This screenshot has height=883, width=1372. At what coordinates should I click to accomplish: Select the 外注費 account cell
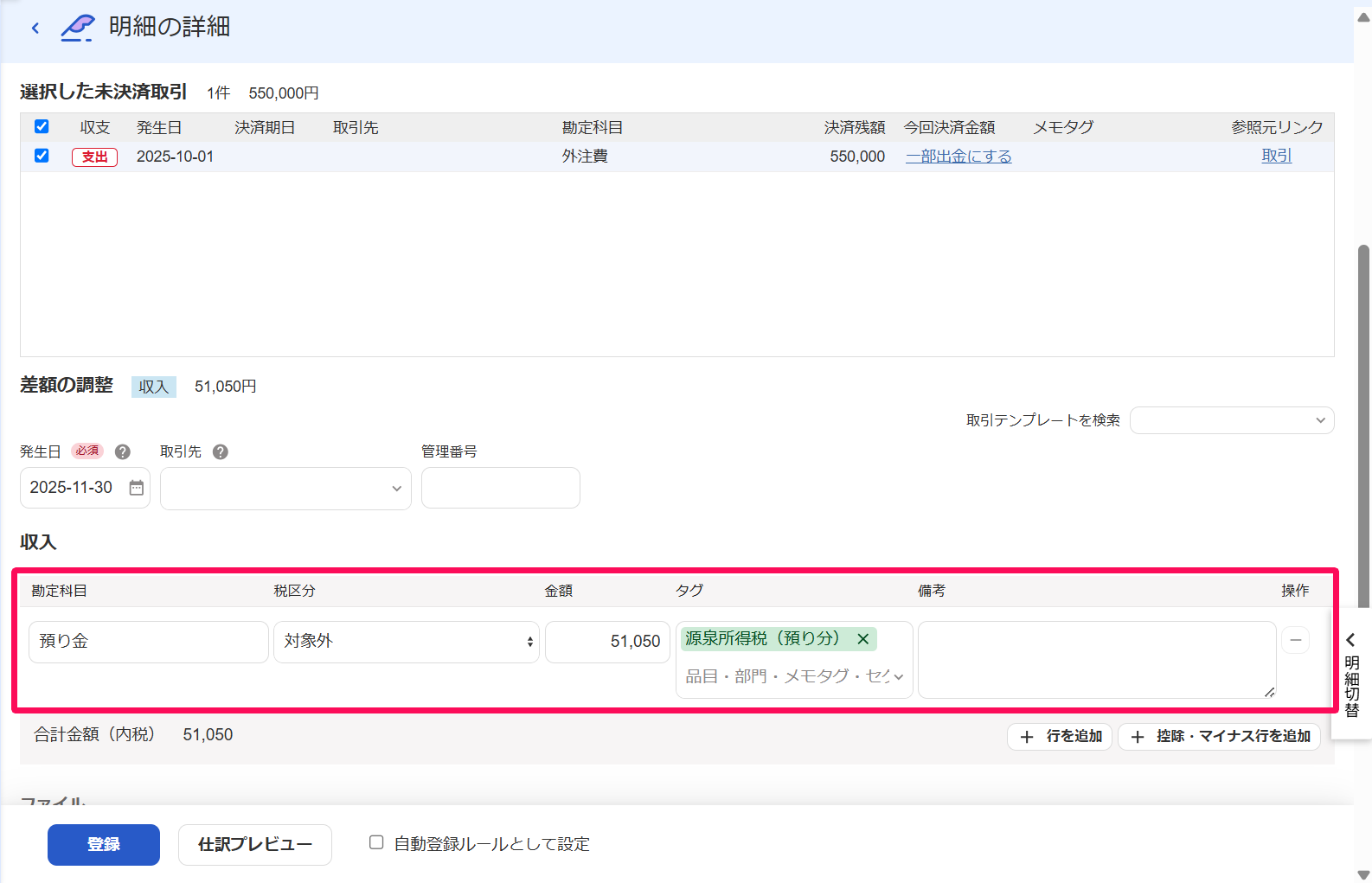coord(585,157)
